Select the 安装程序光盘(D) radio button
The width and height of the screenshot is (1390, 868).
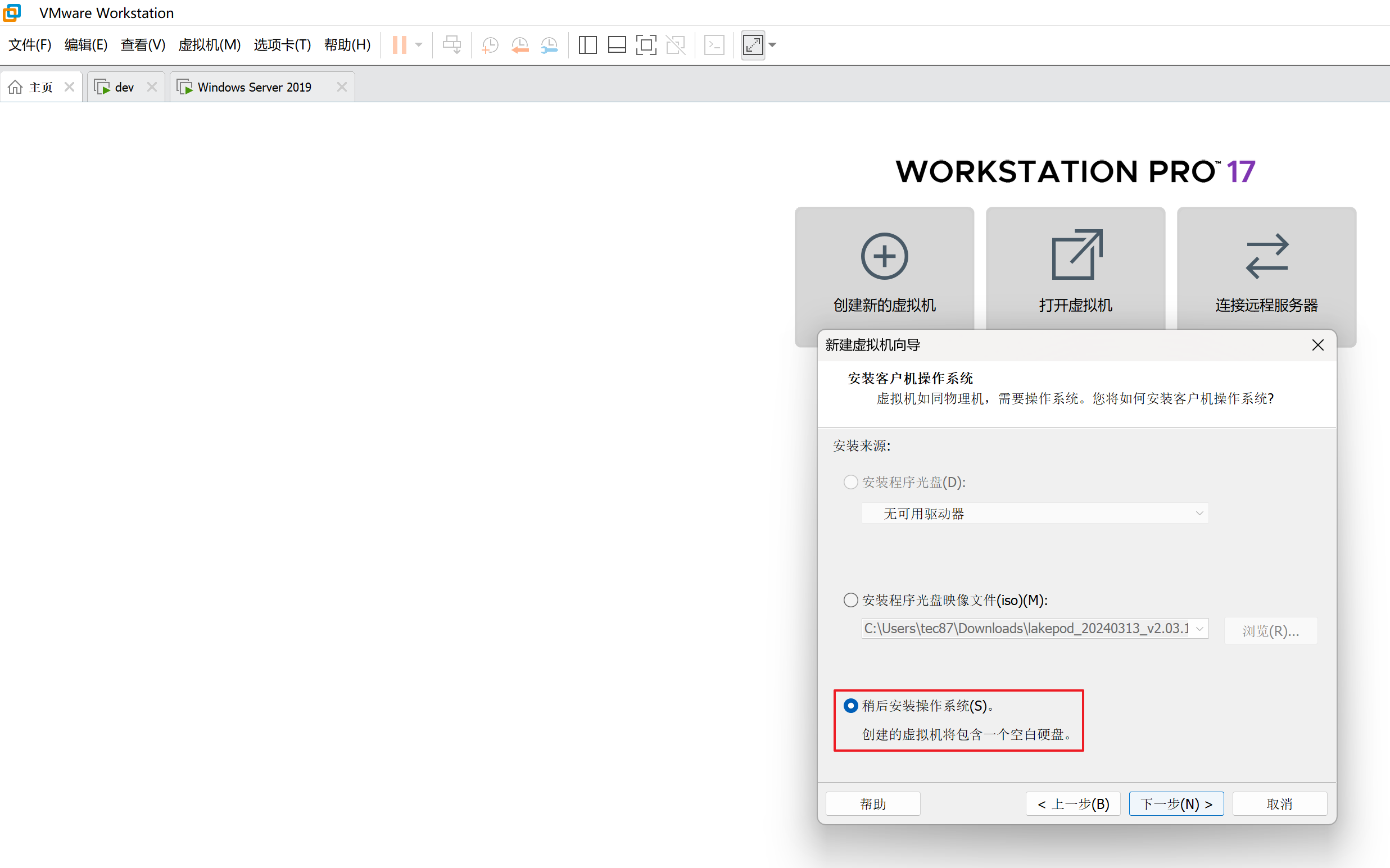coord(850,481)
